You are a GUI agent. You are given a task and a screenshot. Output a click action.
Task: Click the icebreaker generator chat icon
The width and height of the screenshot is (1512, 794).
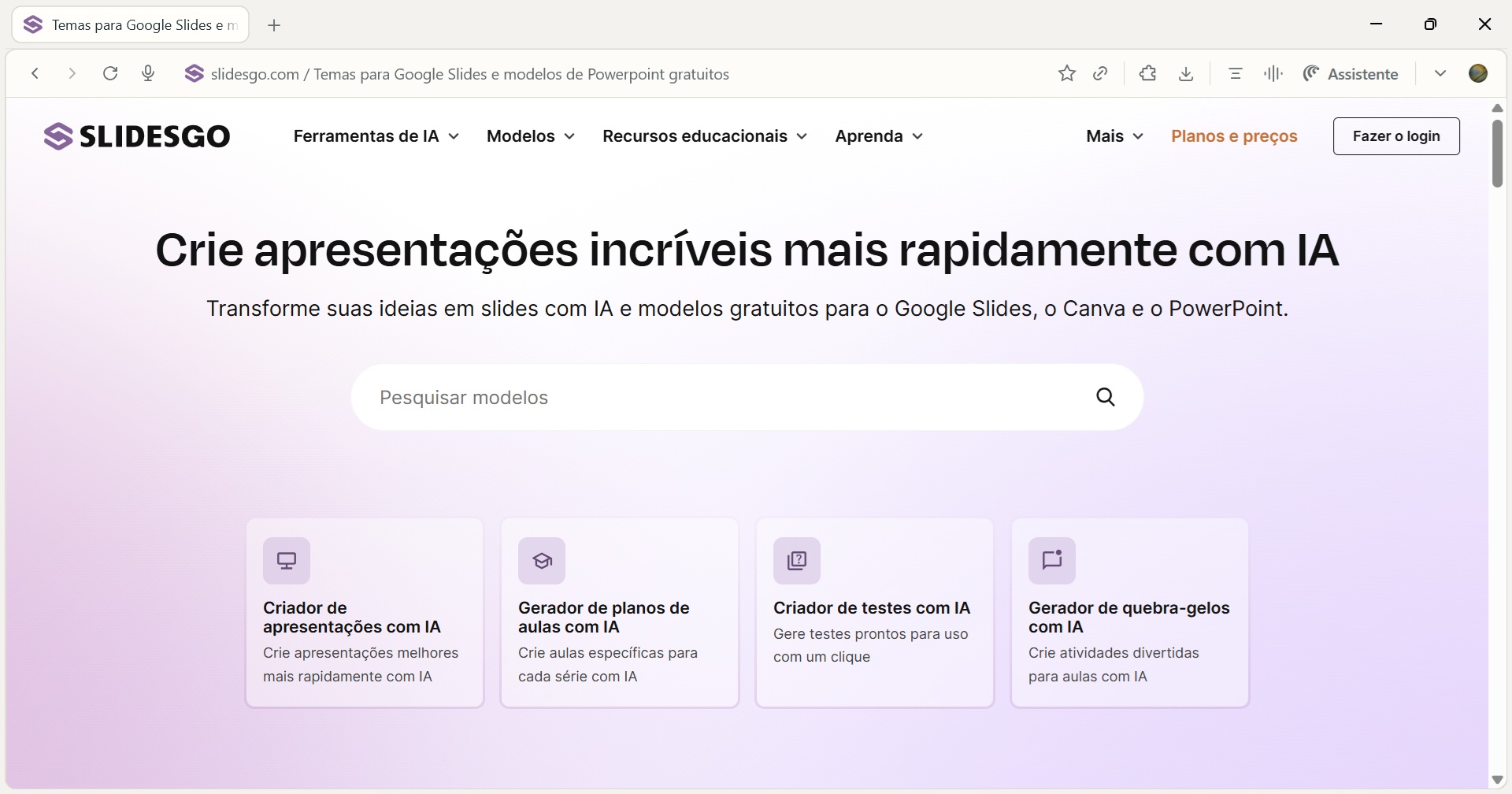click(1052, 561)
